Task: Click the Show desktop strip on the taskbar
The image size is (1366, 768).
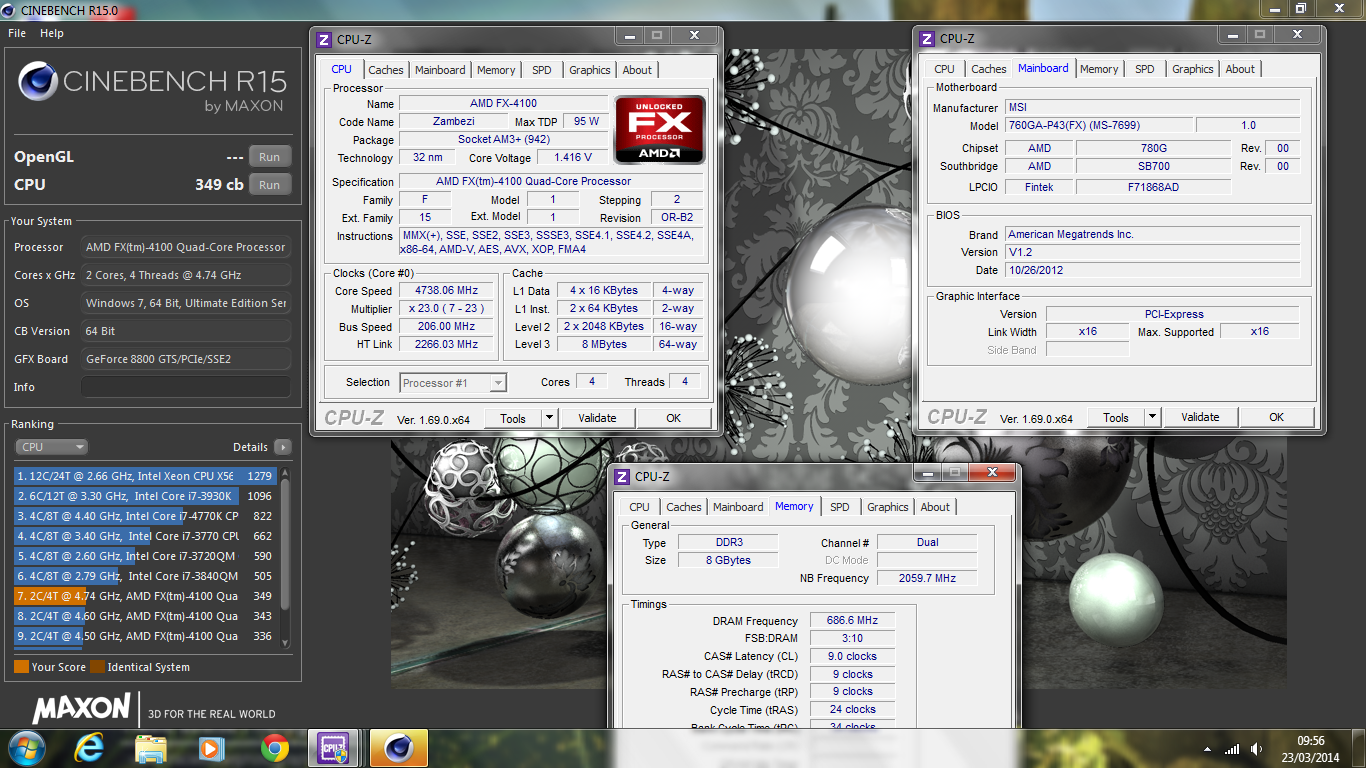Action: (x=1358, y=748)
